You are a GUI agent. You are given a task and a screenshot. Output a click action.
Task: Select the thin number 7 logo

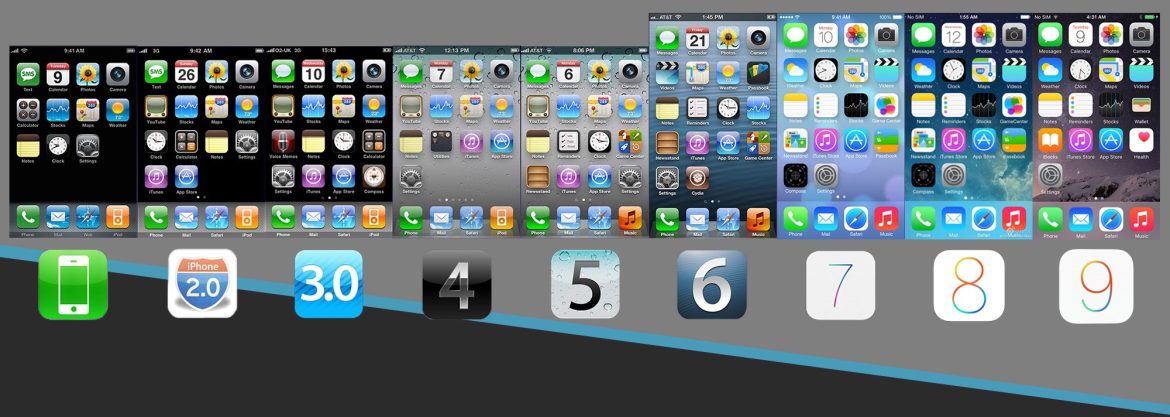click(x=840, y=286)
